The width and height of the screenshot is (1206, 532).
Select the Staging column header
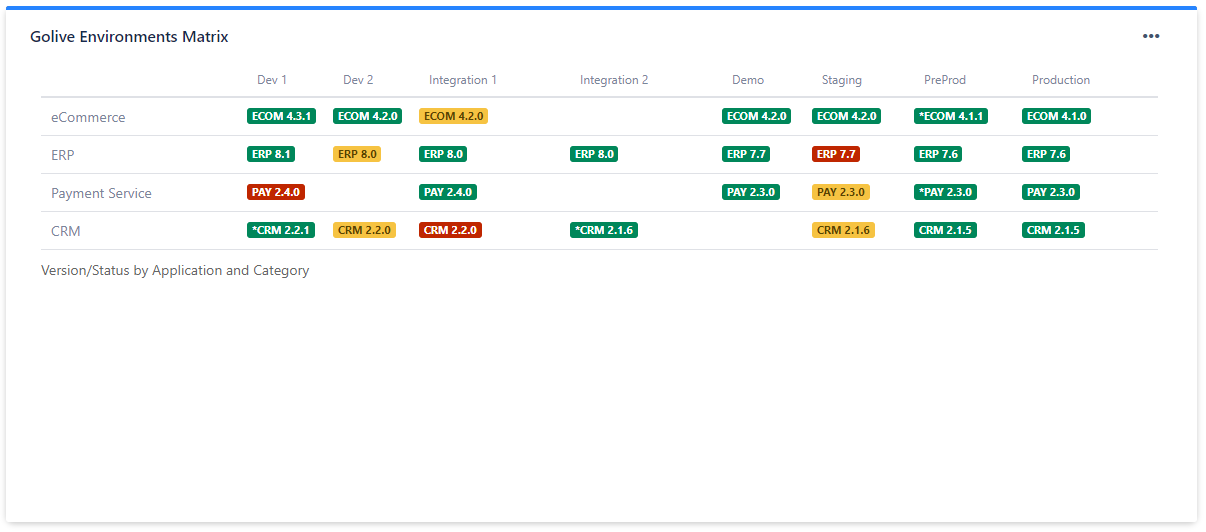(841, 80)
